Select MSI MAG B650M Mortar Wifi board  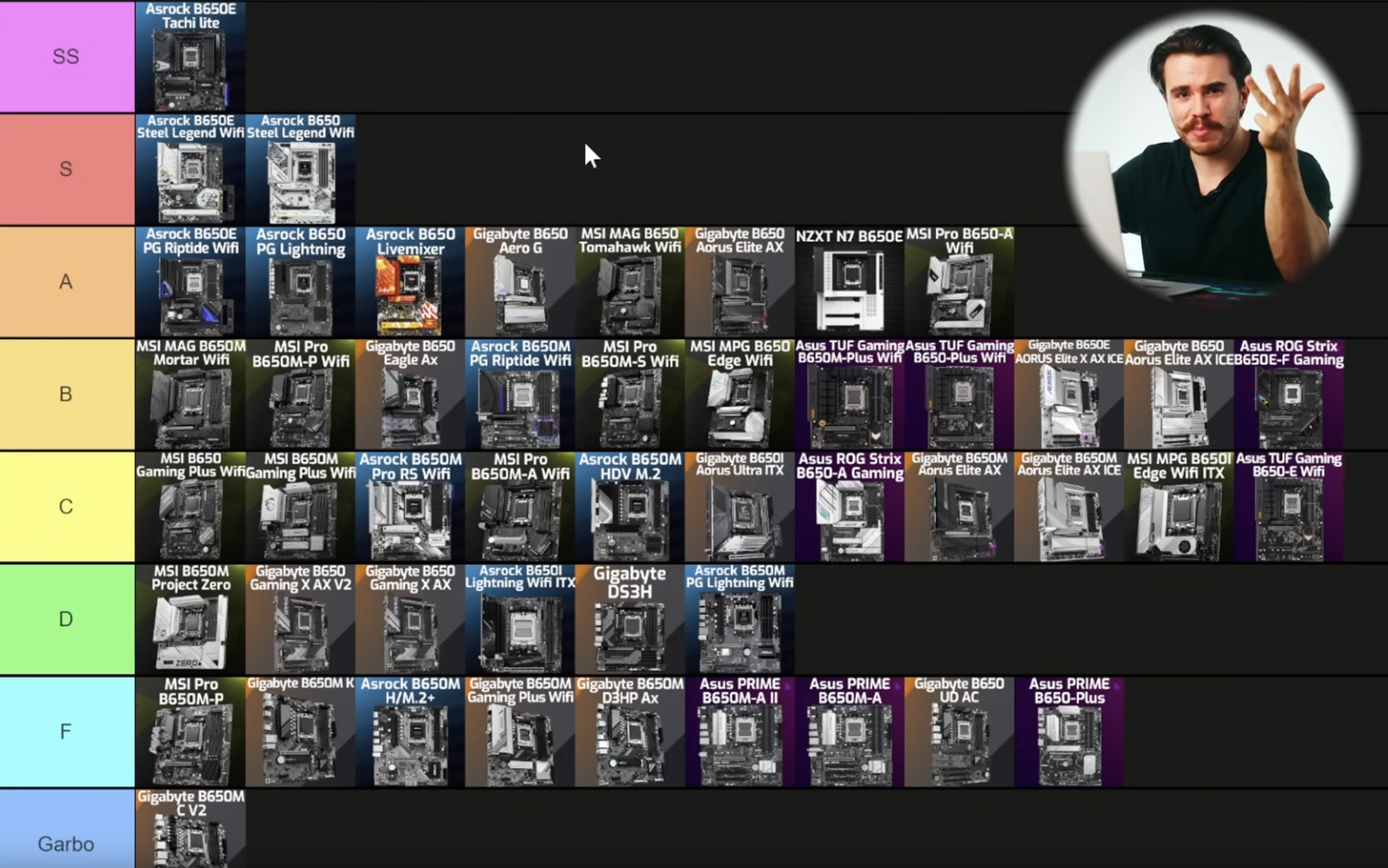190,394
